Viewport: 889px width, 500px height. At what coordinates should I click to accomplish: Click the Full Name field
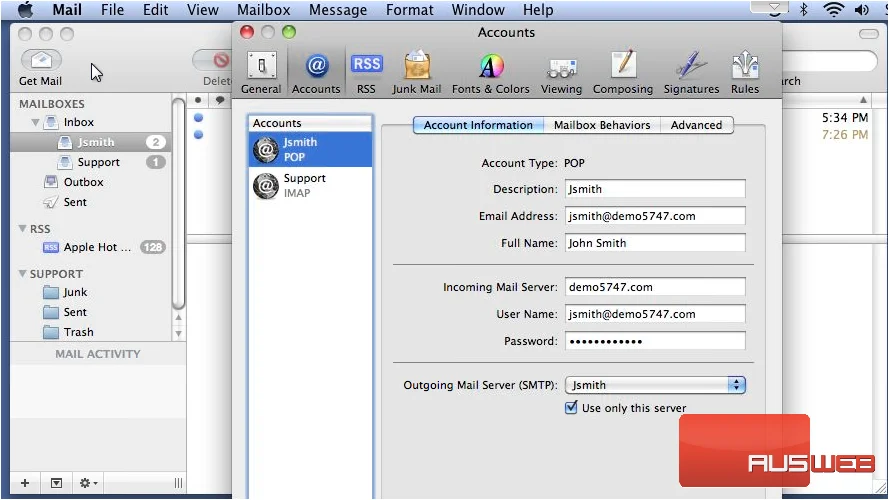[655, 243]
